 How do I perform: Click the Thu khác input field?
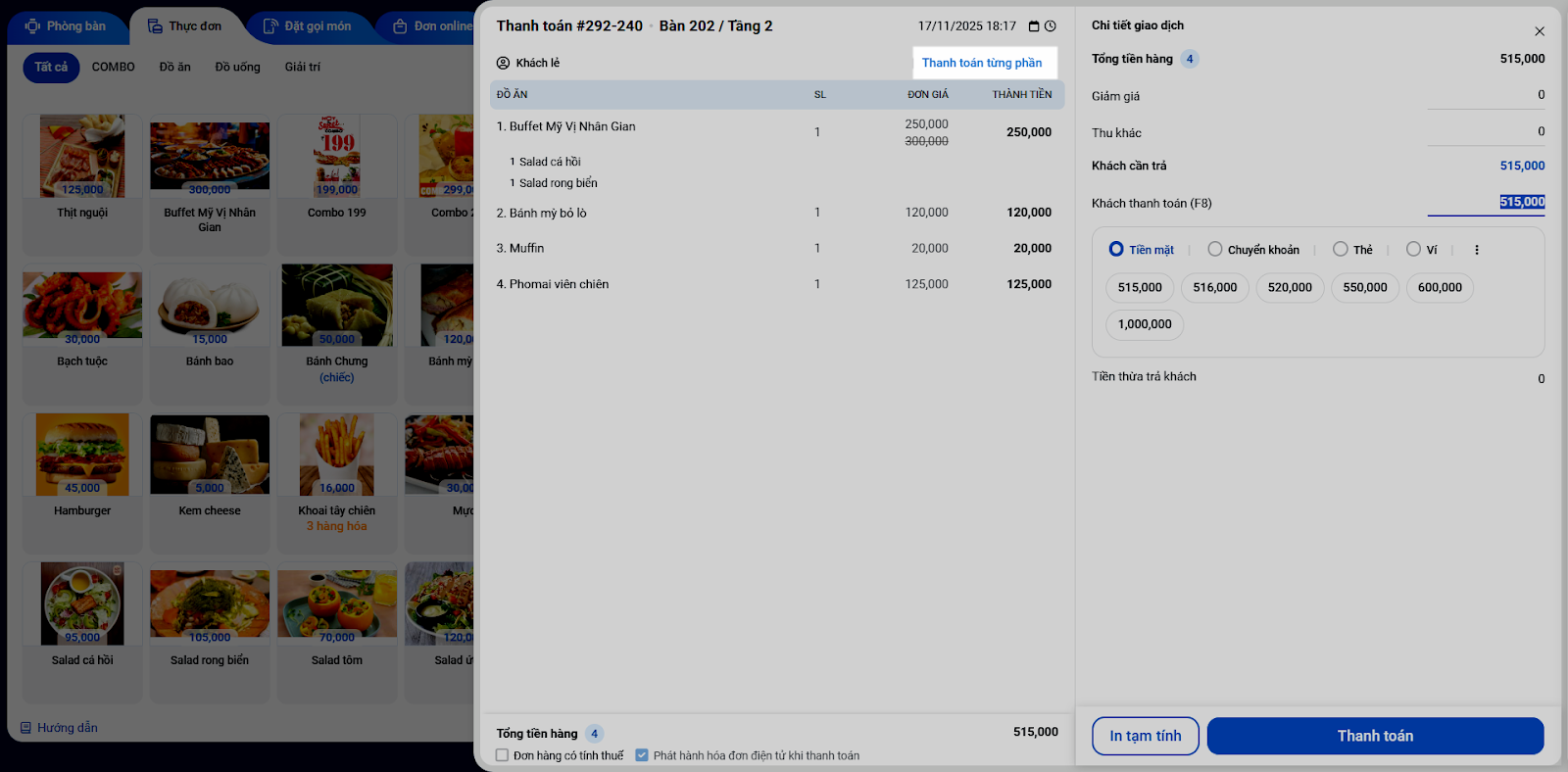click(x=1486, y=131)
